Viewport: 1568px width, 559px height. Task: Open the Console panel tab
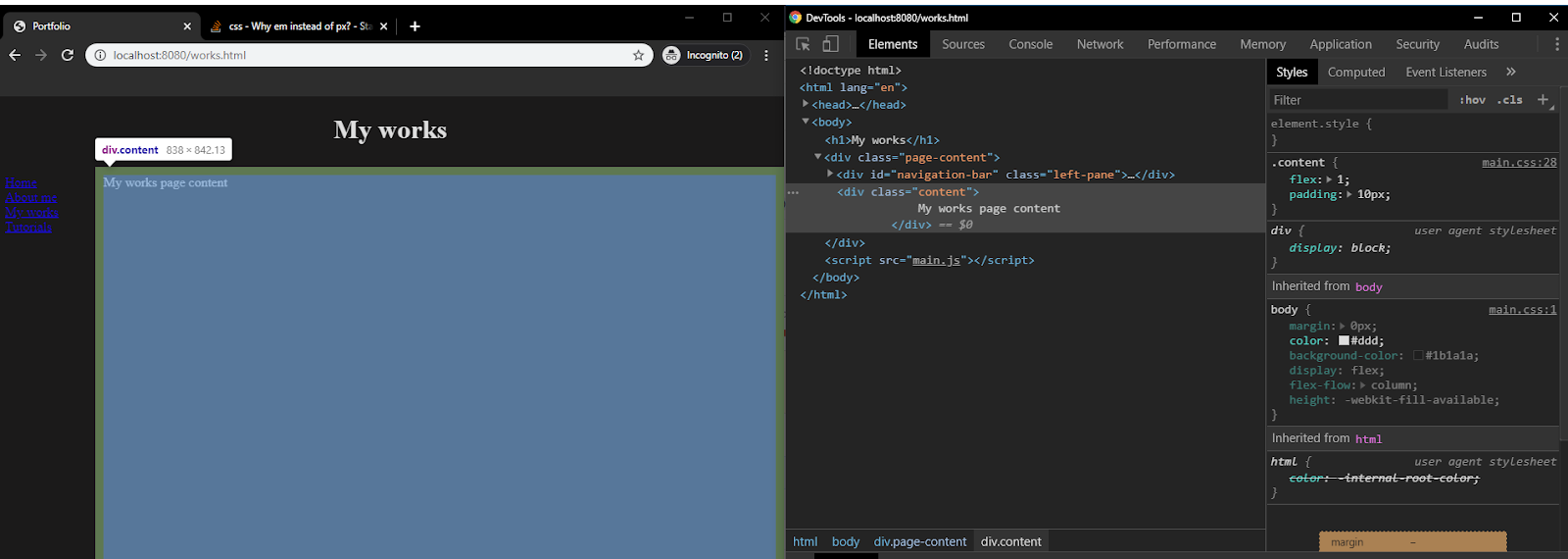1031,44
